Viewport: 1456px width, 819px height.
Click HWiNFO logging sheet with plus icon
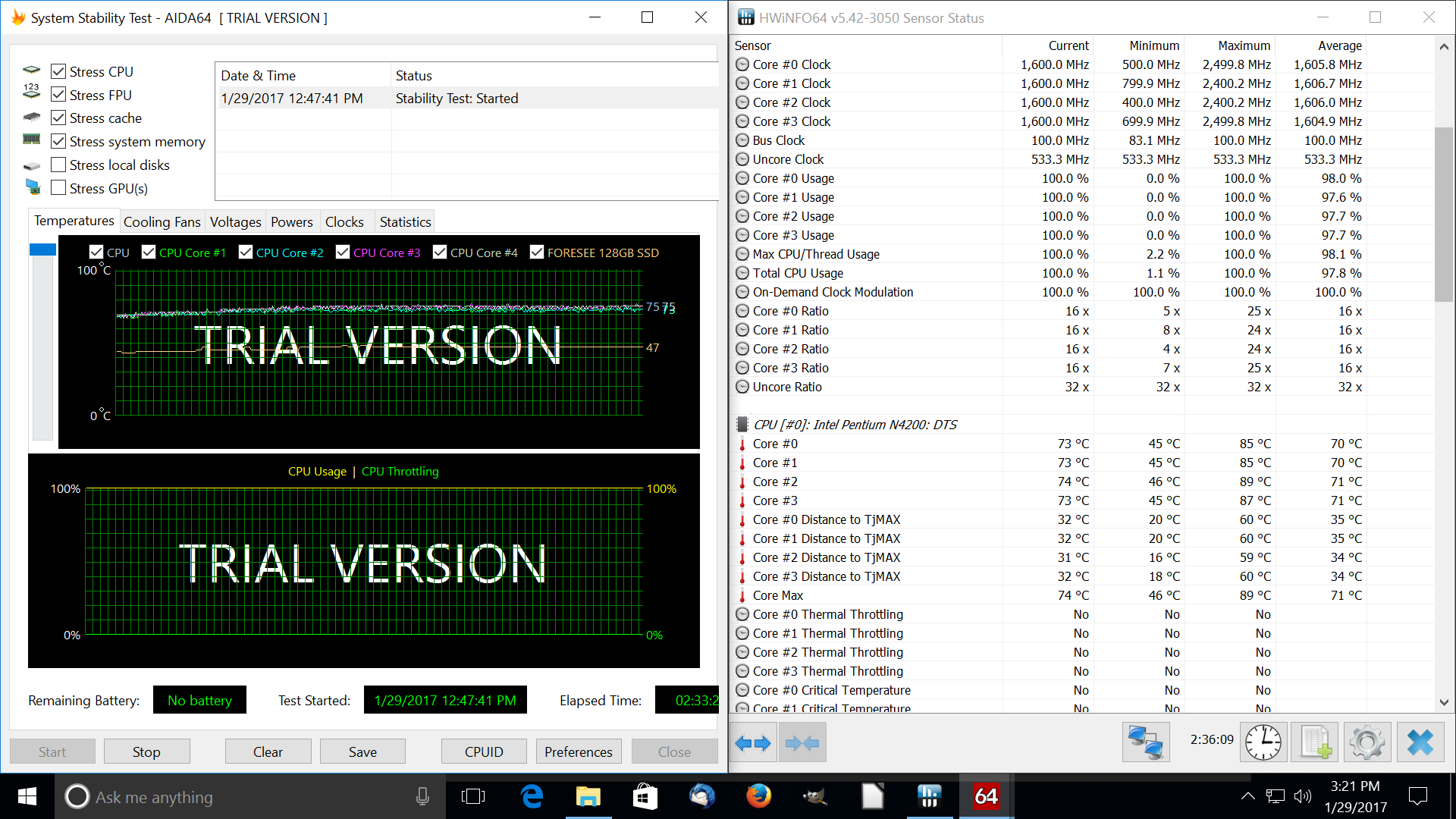1316,742
